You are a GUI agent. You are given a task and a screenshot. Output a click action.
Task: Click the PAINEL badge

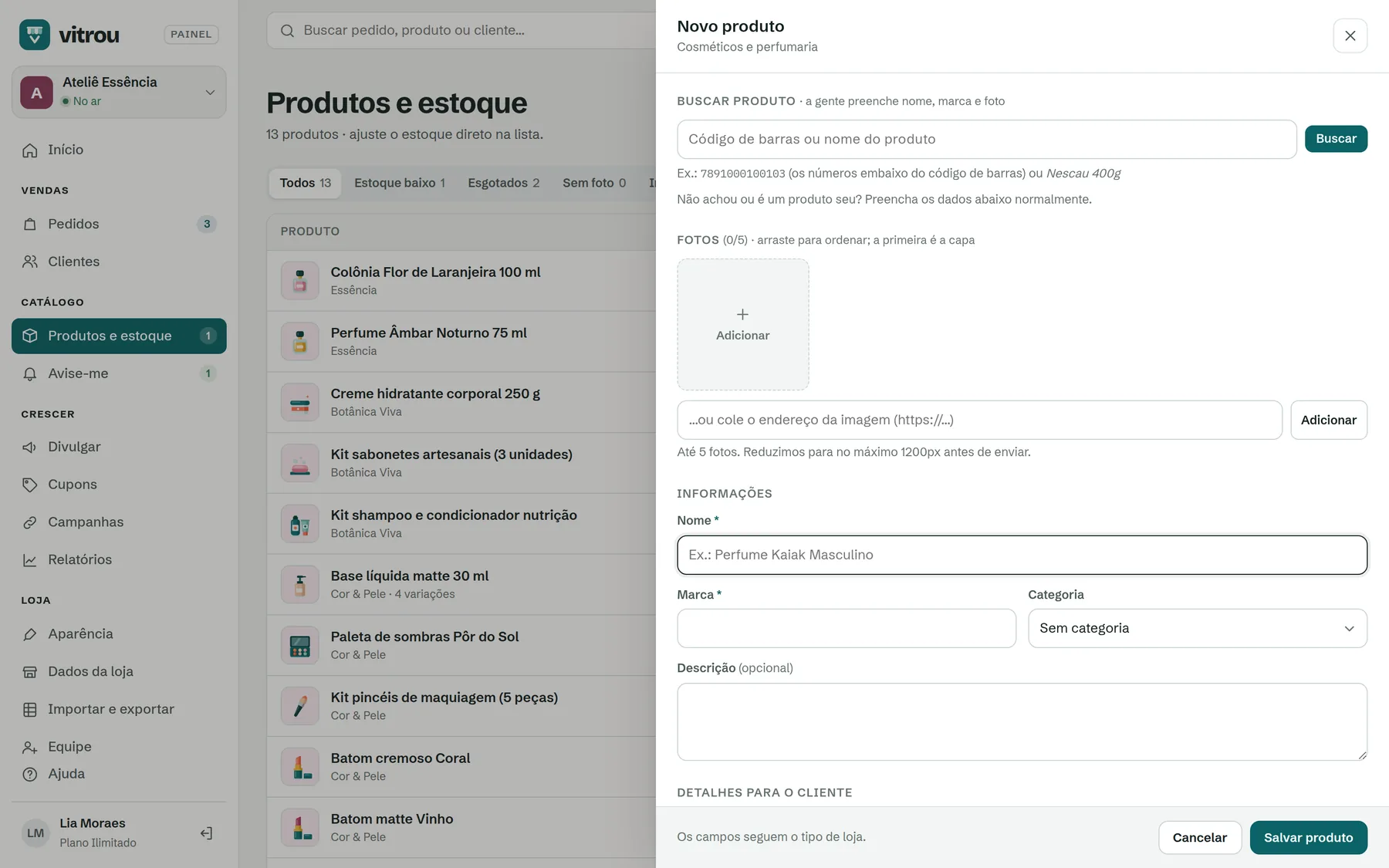[x=191, y=34]
